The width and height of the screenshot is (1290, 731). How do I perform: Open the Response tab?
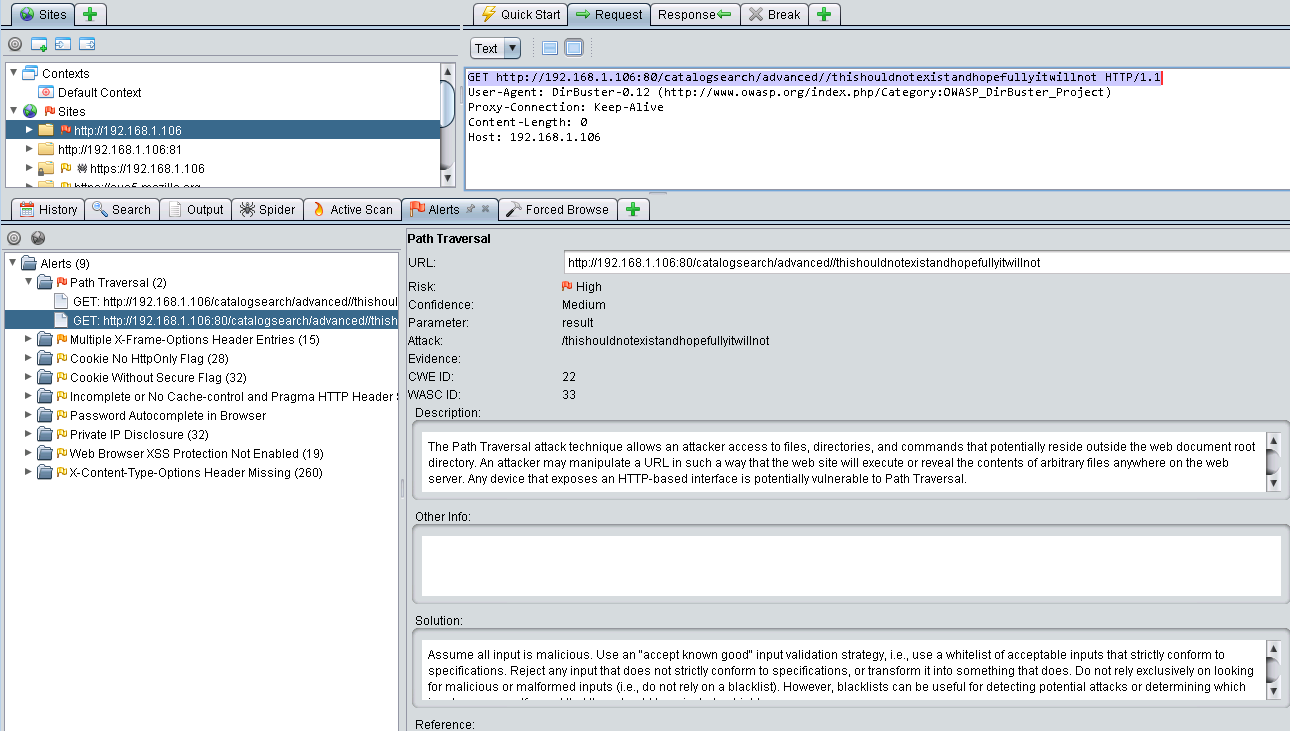[x=695, y=14]
